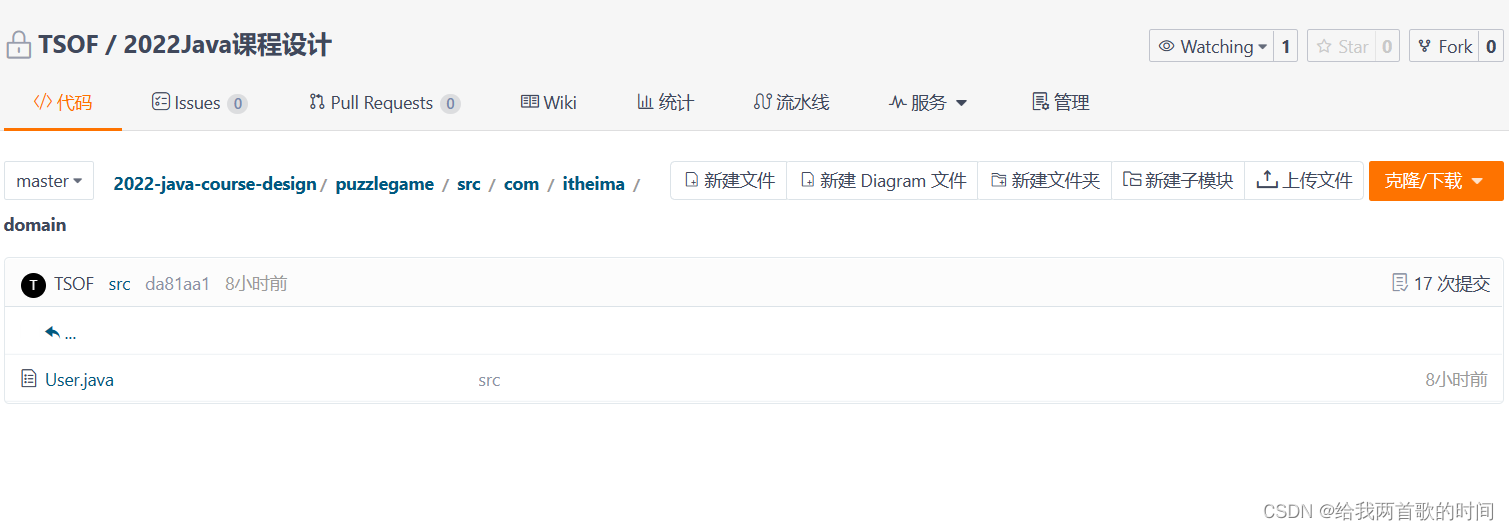This screenshot has height=530, width=1509.
Task: Click the 新建 Diagram 文件 button
Action: [x=882, y=181]
